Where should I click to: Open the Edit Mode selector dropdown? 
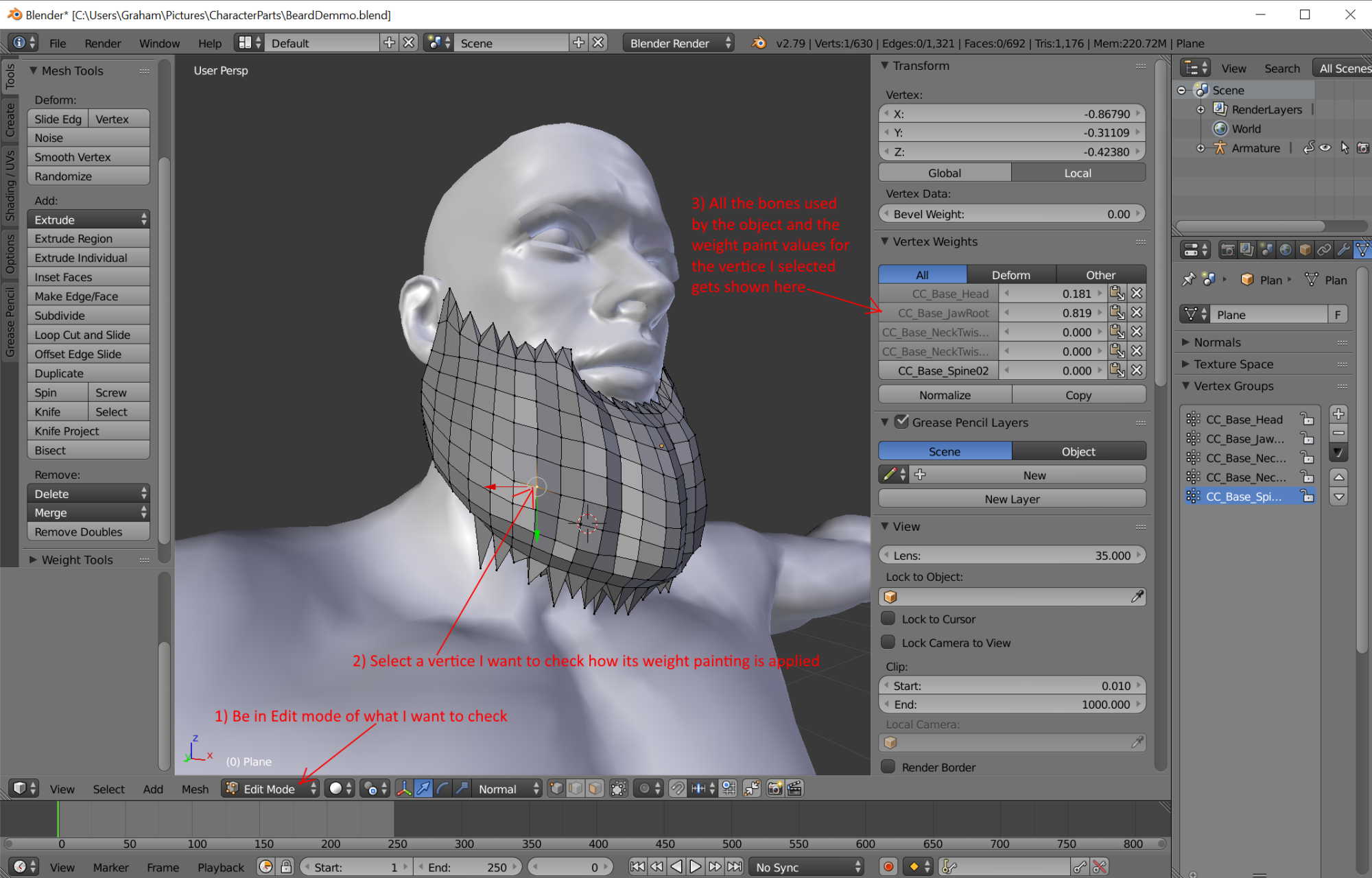tap(270, 789)
